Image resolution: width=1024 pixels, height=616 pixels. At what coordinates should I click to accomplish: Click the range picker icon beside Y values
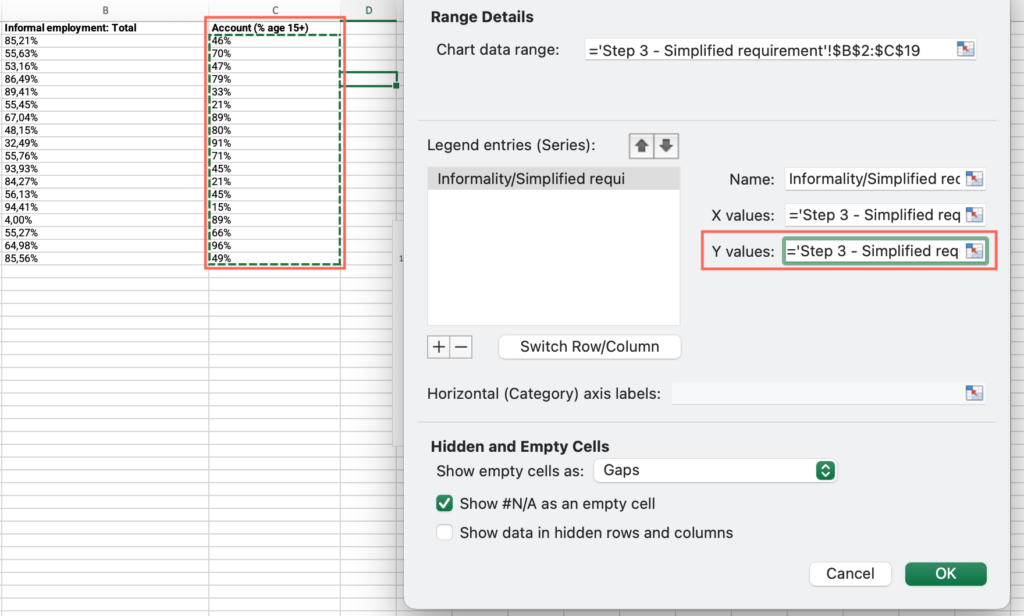tap(974, 251)
